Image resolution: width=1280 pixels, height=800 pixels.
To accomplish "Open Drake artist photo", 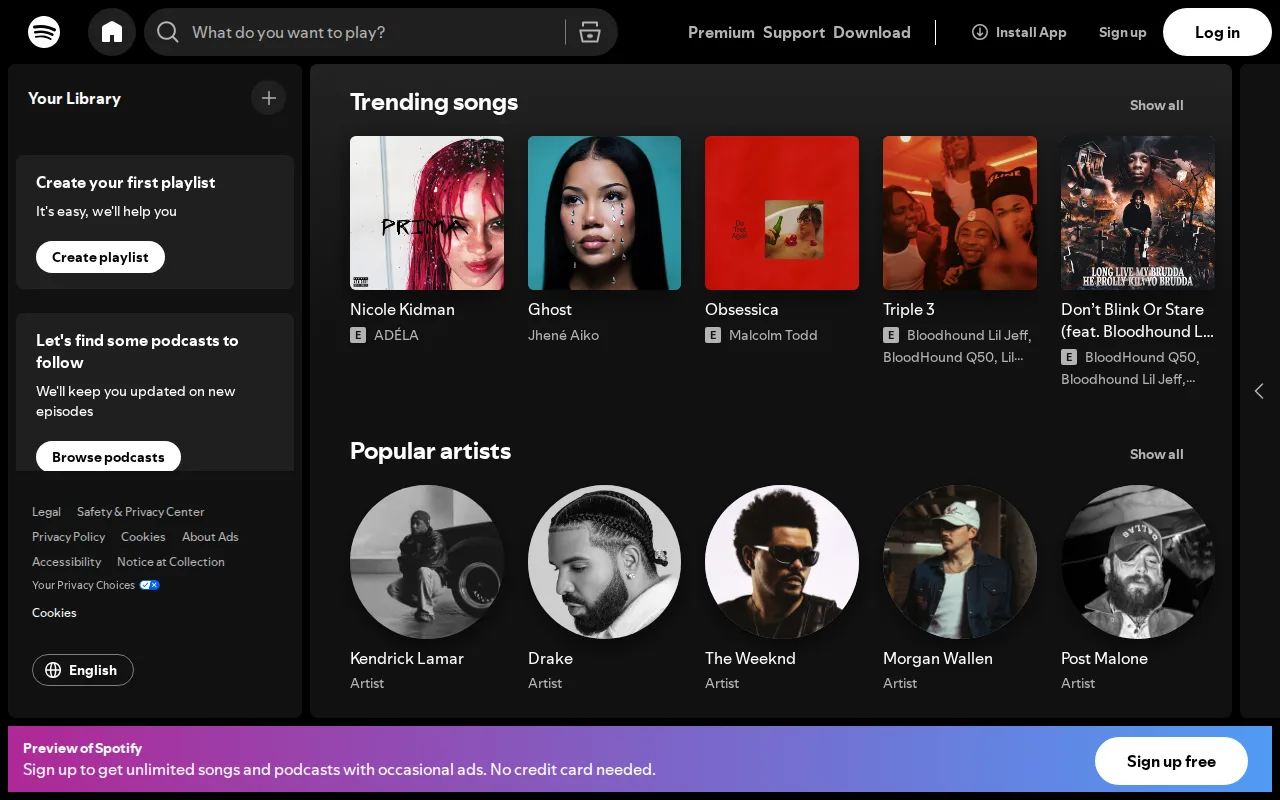I will point(604,562).
